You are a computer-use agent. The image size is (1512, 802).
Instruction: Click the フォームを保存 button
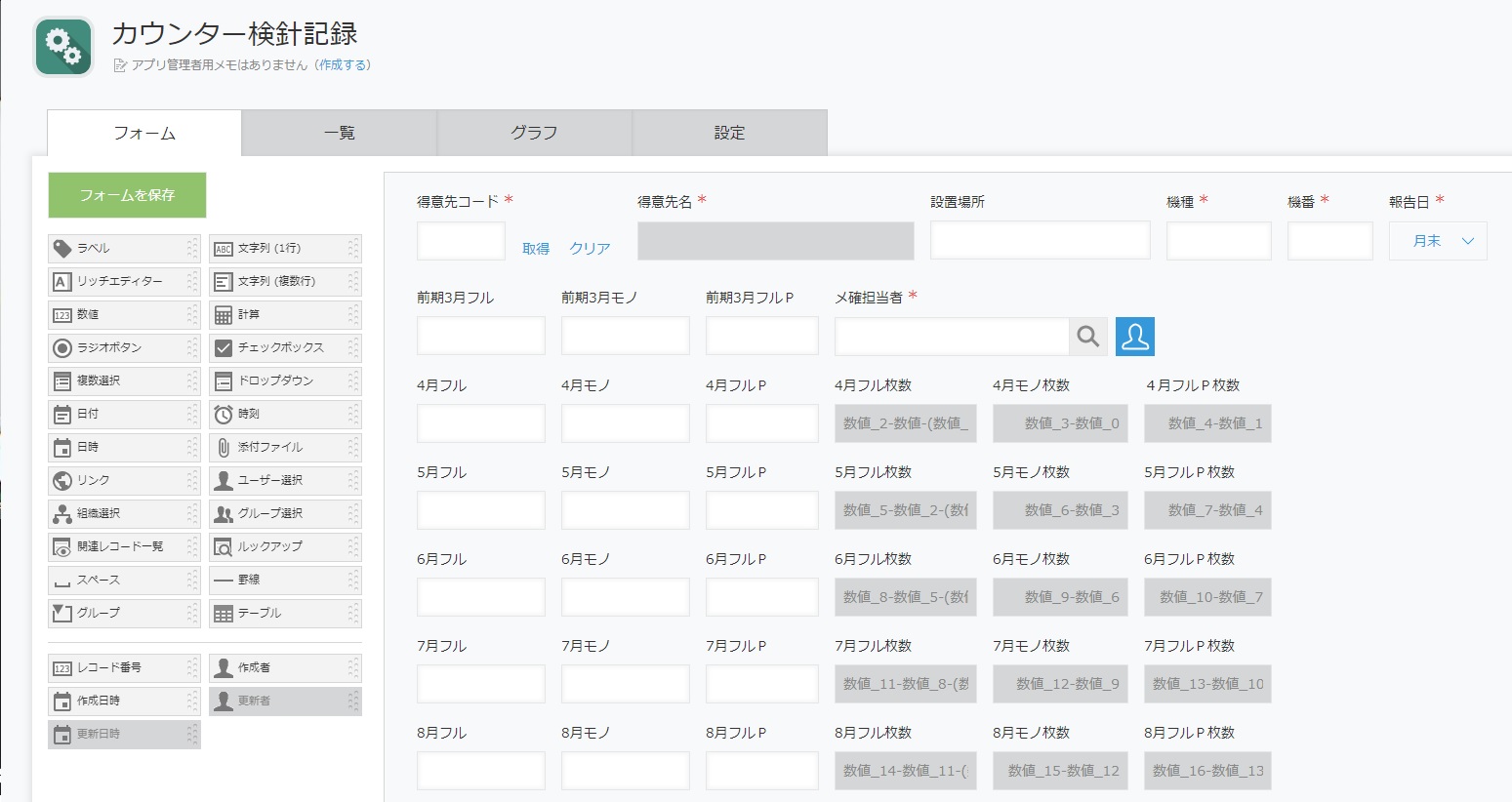127,195
